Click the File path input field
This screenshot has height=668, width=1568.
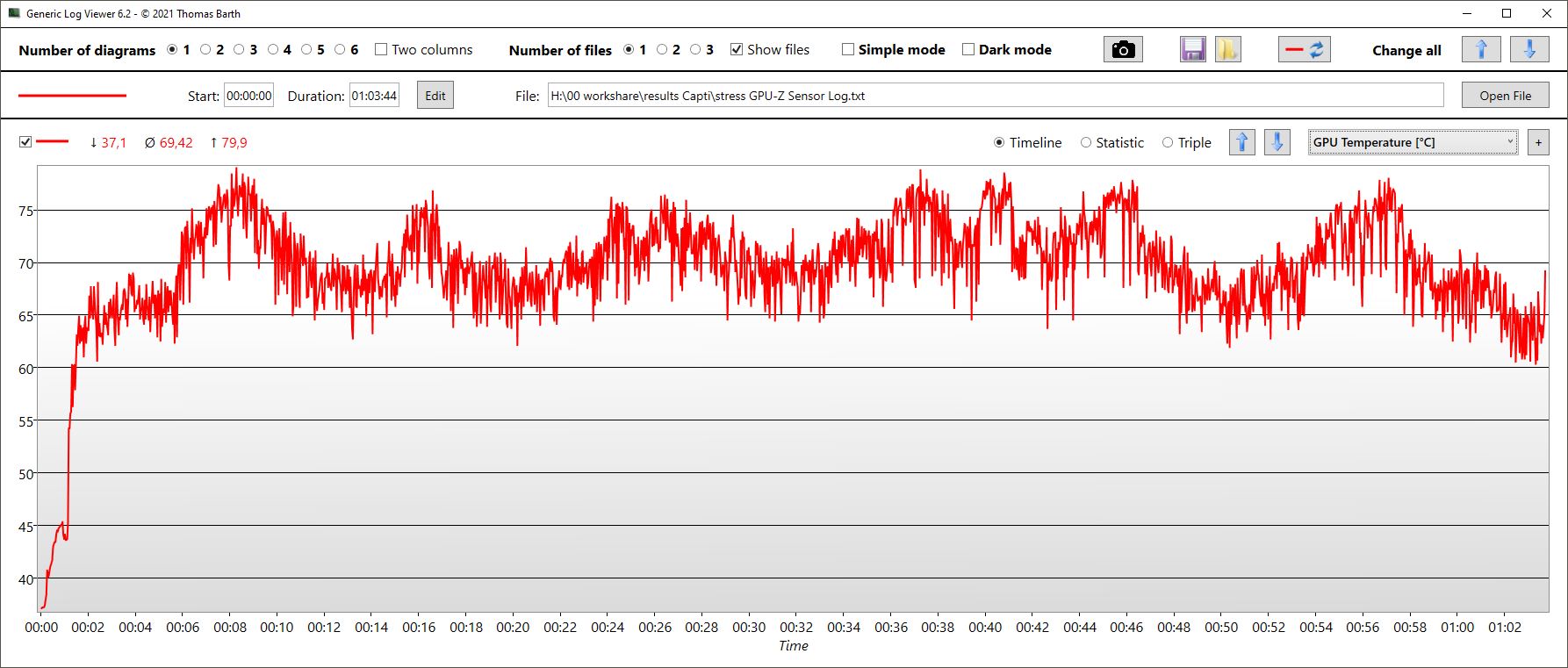point(995,96)
